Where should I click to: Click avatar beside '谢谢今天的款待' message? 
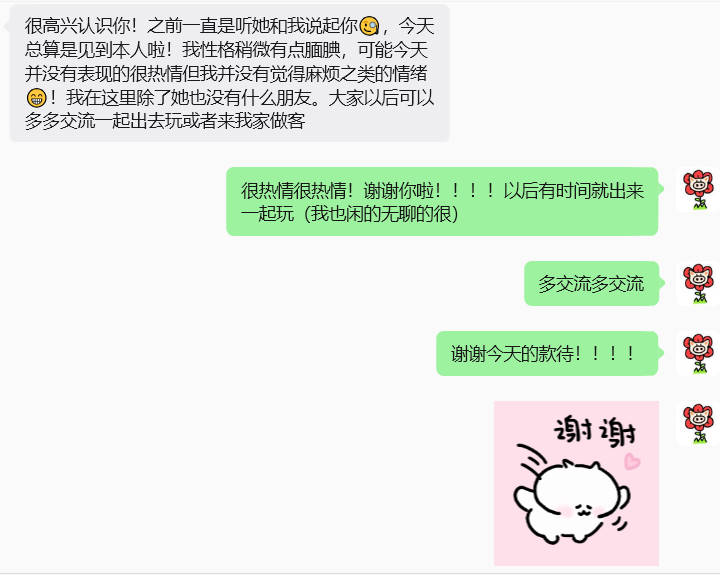[698, 354]
